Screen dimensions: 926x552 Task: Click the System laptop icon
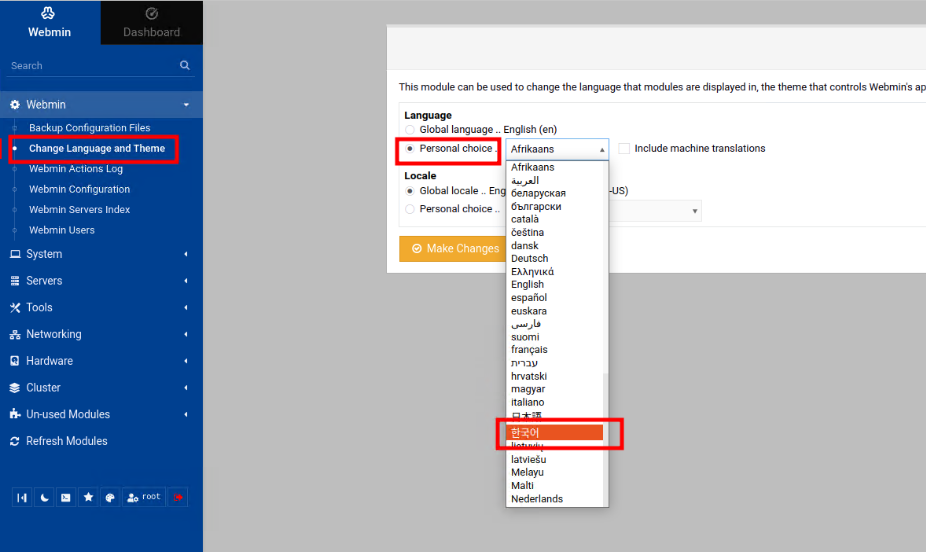tap(15, 254)
